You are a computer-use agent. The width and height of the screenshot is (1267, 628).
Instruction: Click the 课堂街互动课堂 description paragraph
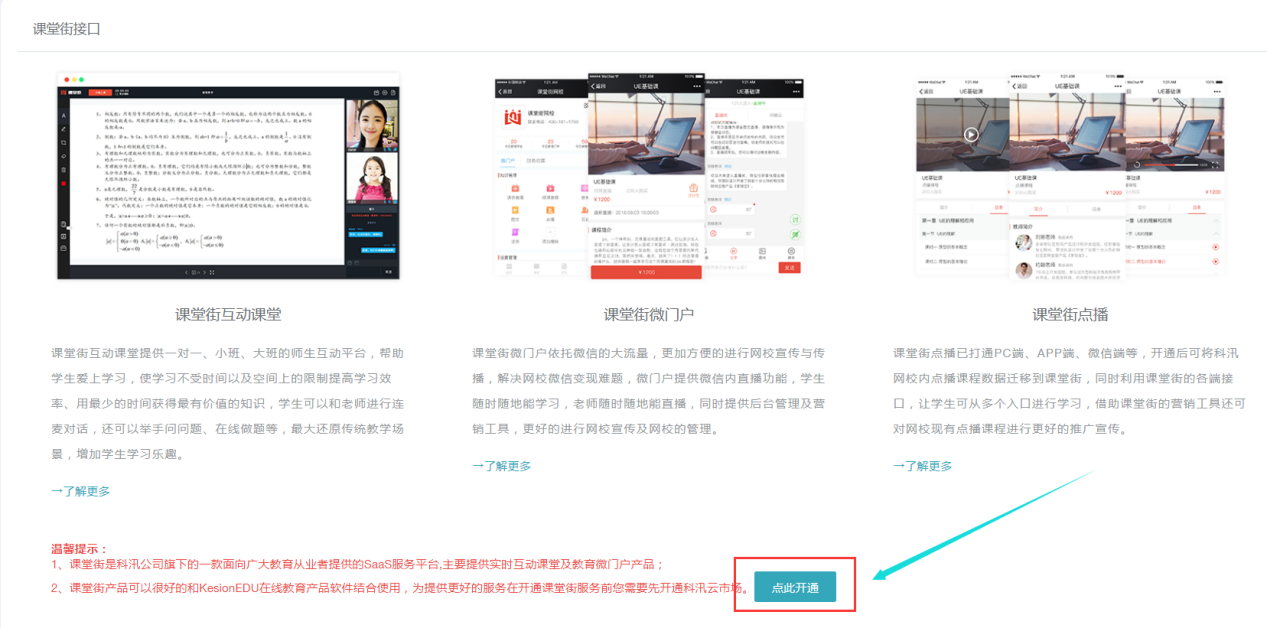(x=228, y=403)
